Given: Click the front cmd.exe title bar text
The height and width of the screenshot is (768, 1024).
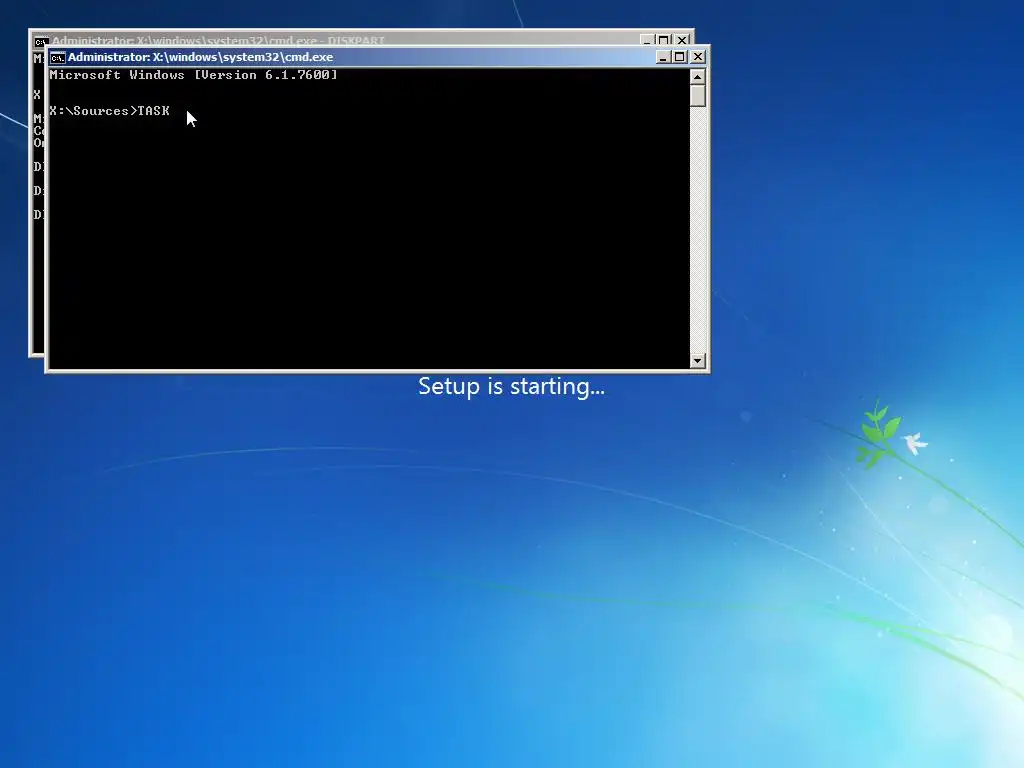Looking at the screenshot, I should (200, 57).
